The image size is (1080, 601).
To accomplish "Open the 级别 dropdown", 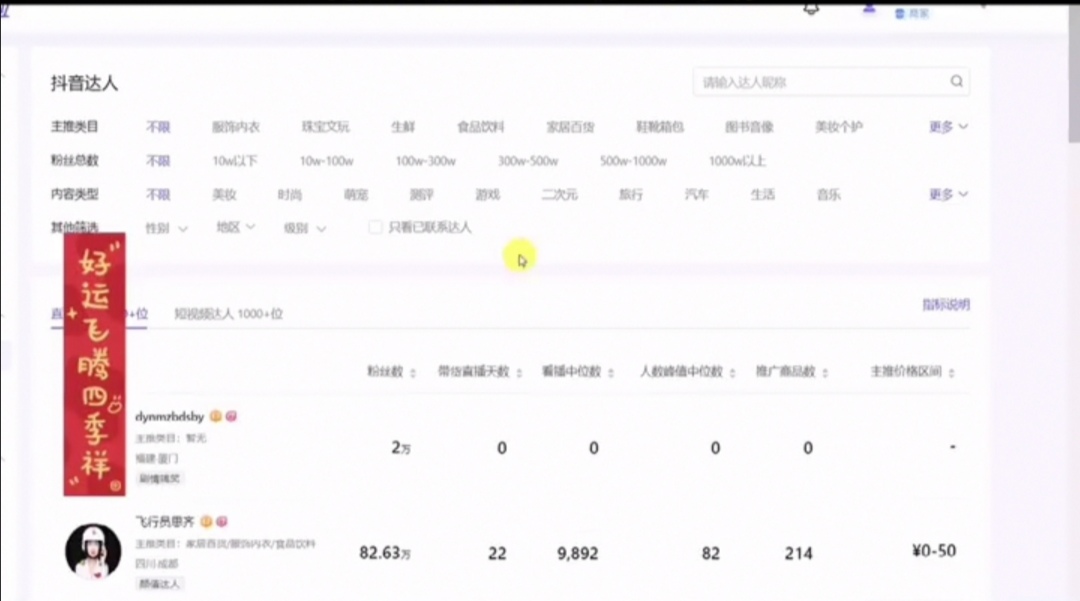I will [x=304, y=228].
